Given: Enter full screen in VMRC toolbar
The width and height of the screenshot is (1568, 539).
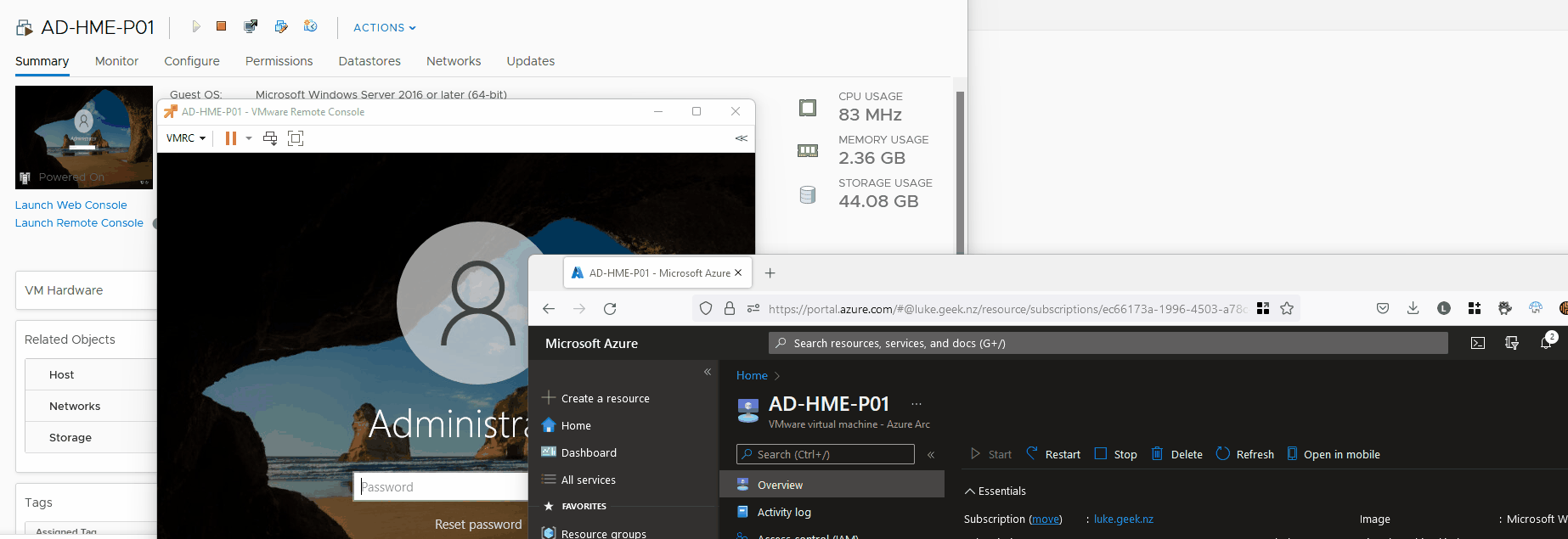Looking at the screenshot, I should click(x=296, y=138).
